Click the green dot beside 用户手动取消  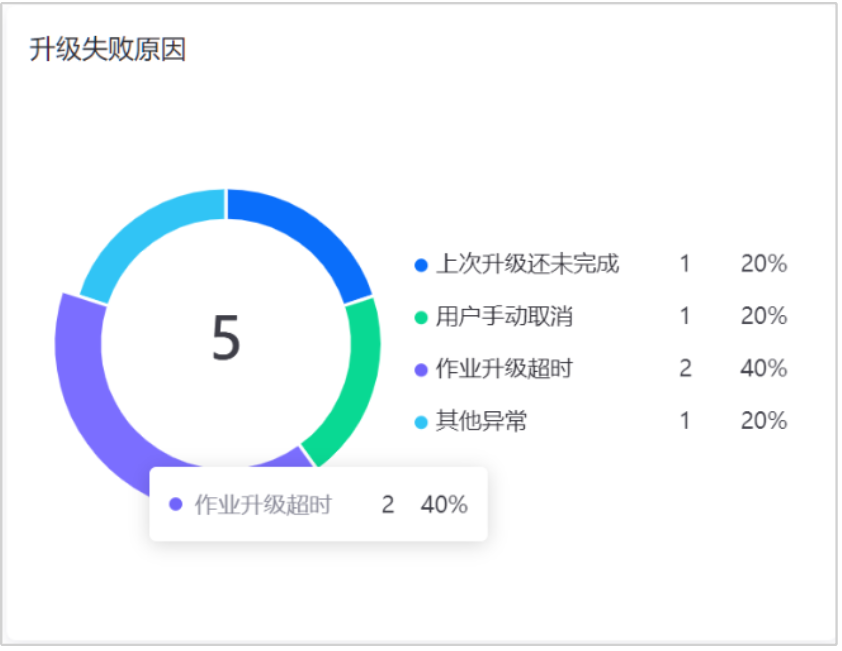(421, 317)
